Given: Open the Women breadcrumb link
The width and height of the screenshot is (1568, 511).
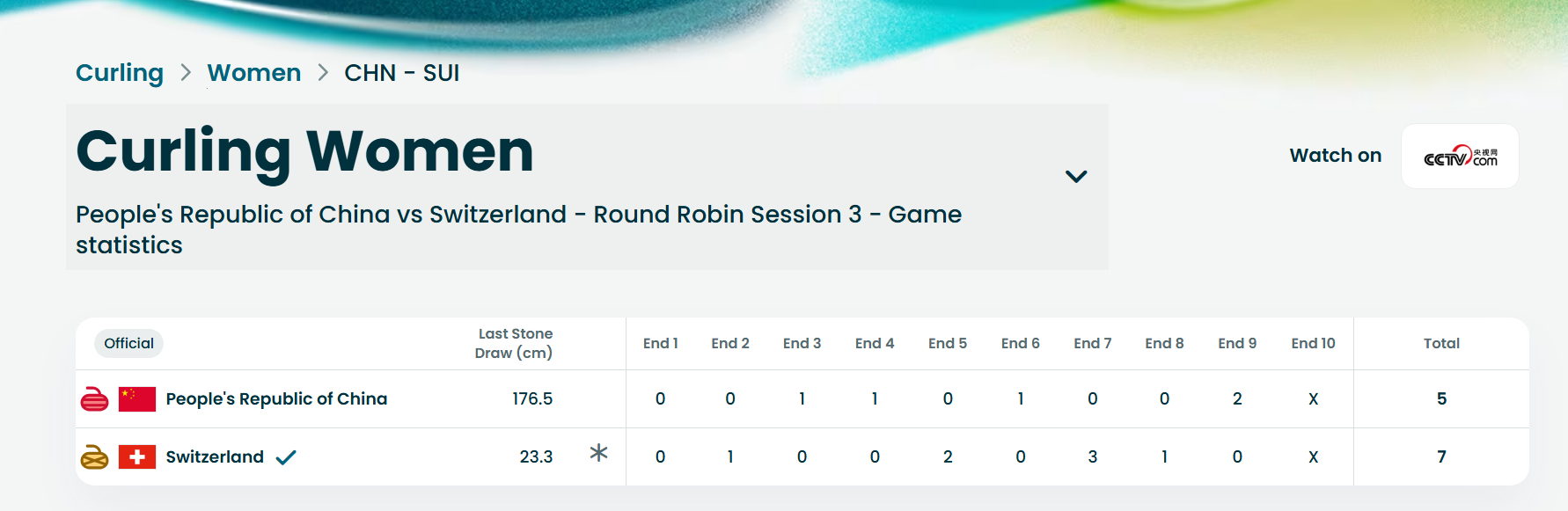Looking at the screenshot, I should click(x=254, y=73).
